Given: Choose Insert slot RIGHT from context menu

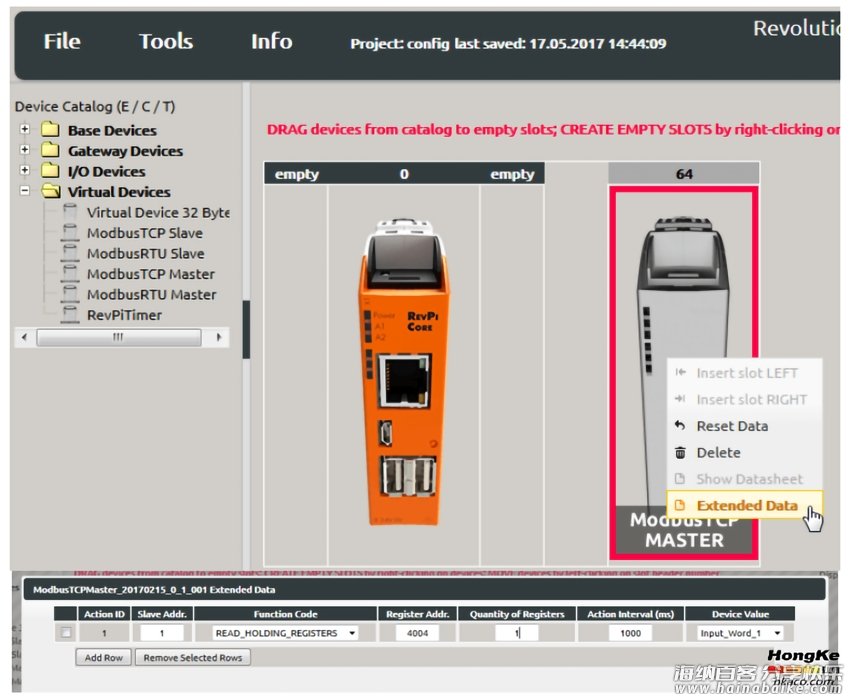Looking at the screenshot, I should [744, 400].
